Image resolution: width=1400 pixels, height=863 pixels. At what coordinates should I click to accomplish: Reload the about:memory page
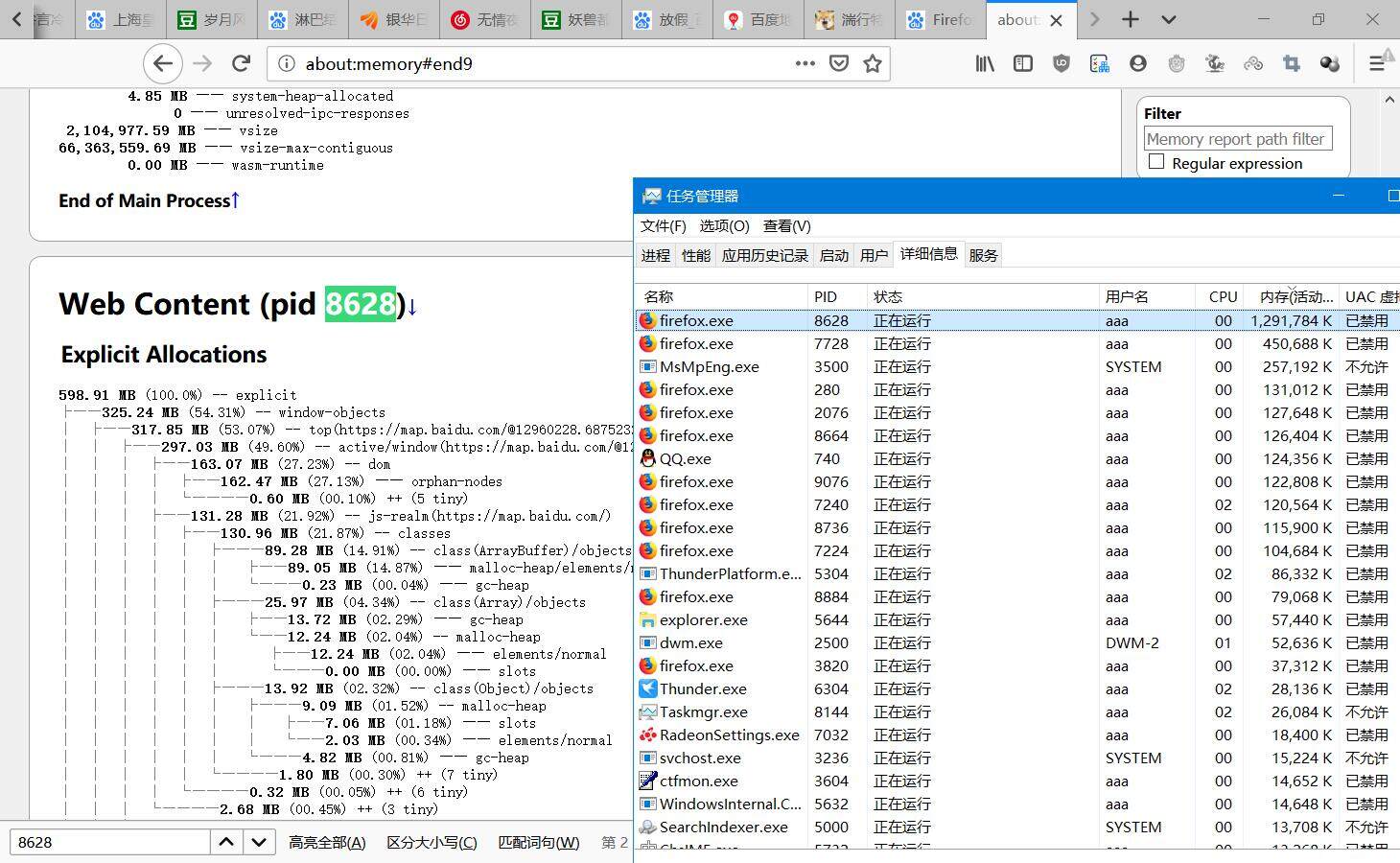(242, 63)
